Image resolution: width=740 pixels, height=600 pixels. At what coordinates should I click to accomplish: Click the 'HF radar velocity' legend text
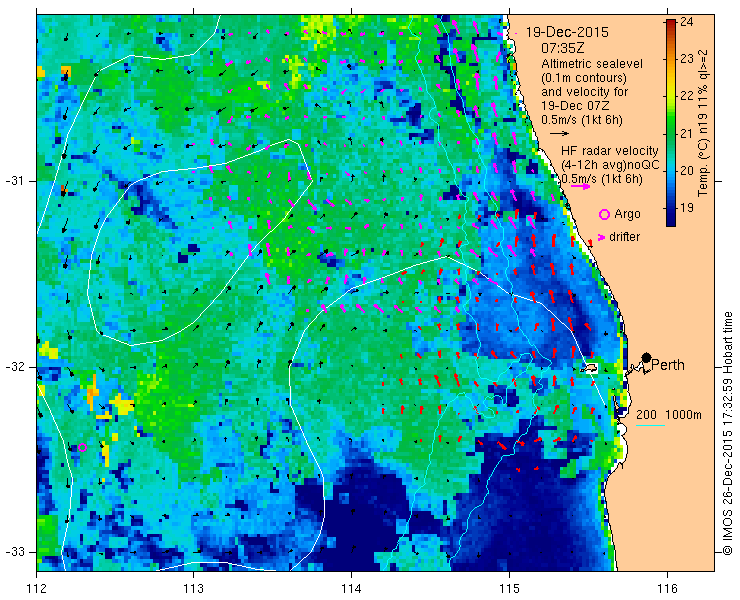[610, 151]
